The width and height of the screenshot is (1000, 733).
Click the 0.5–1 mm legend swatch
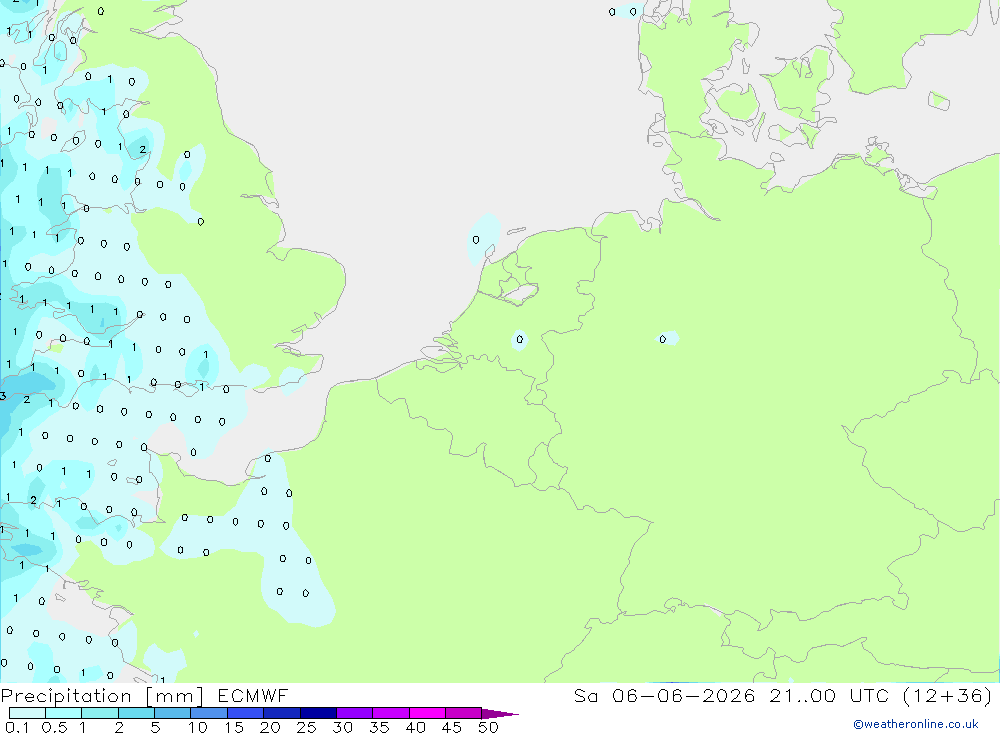pos(64,713)
